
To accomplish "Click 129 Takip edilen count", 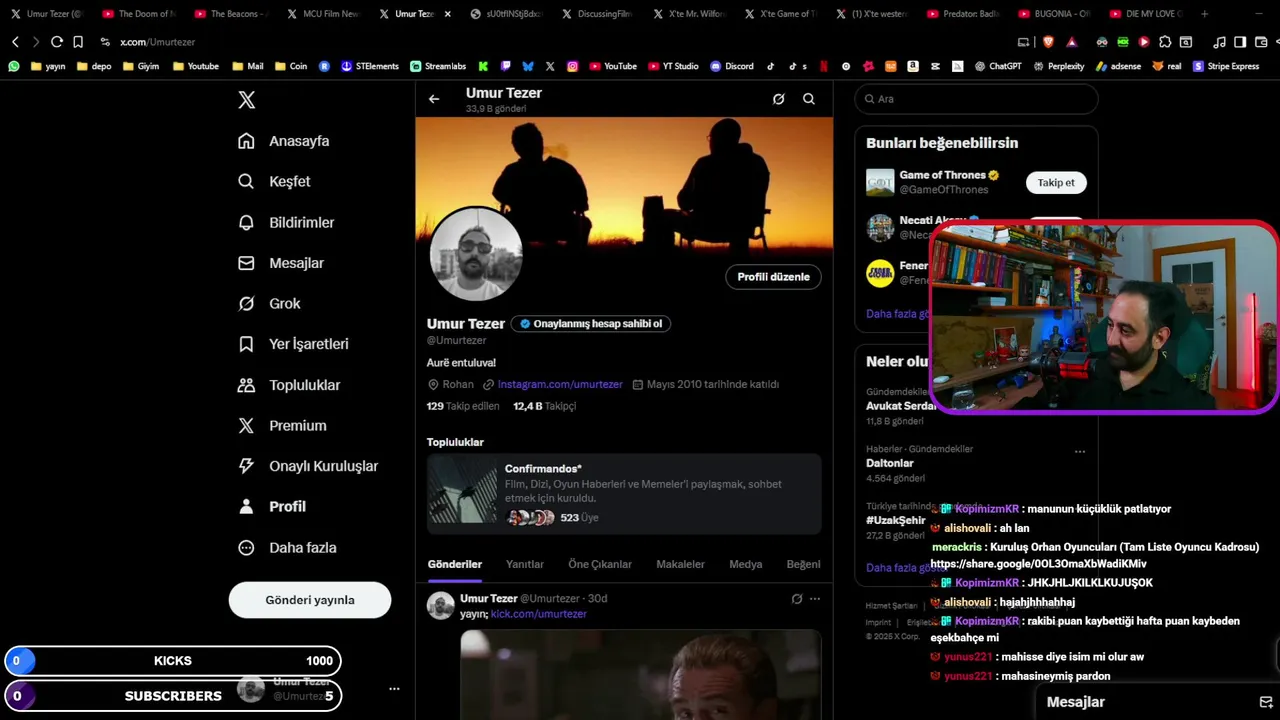I will pyautogui.click(x=463, y=406).
